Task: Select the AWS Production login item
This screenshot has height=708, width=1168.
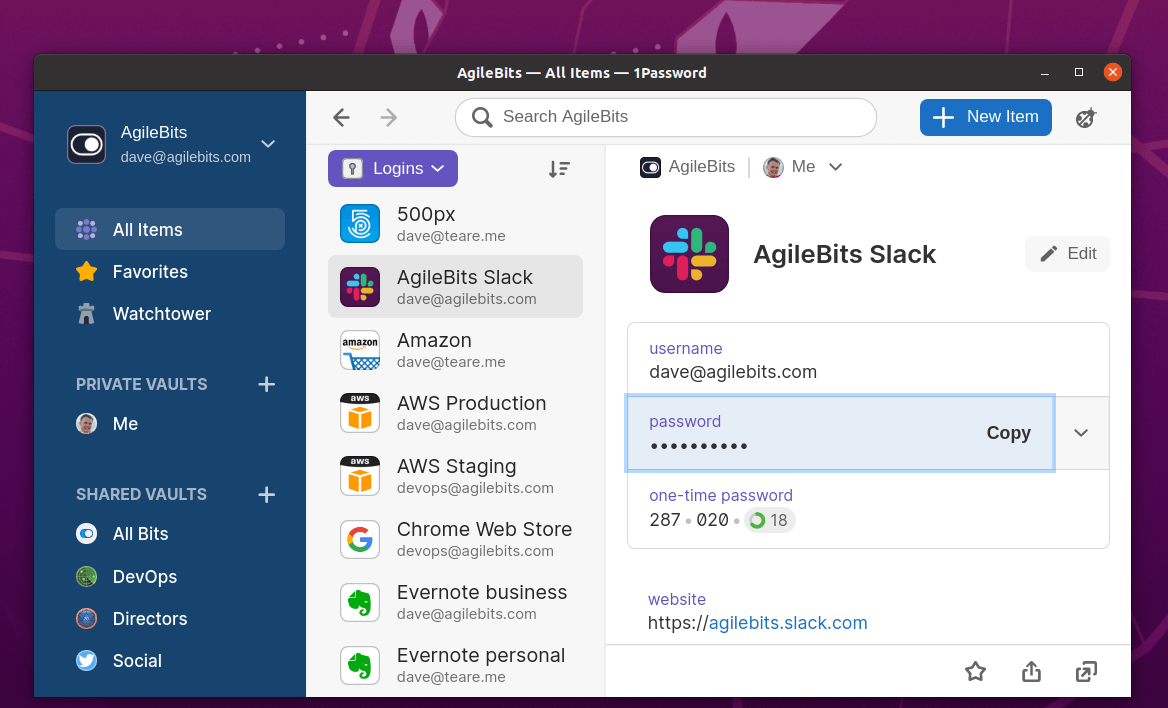Action: coord(455,412)
